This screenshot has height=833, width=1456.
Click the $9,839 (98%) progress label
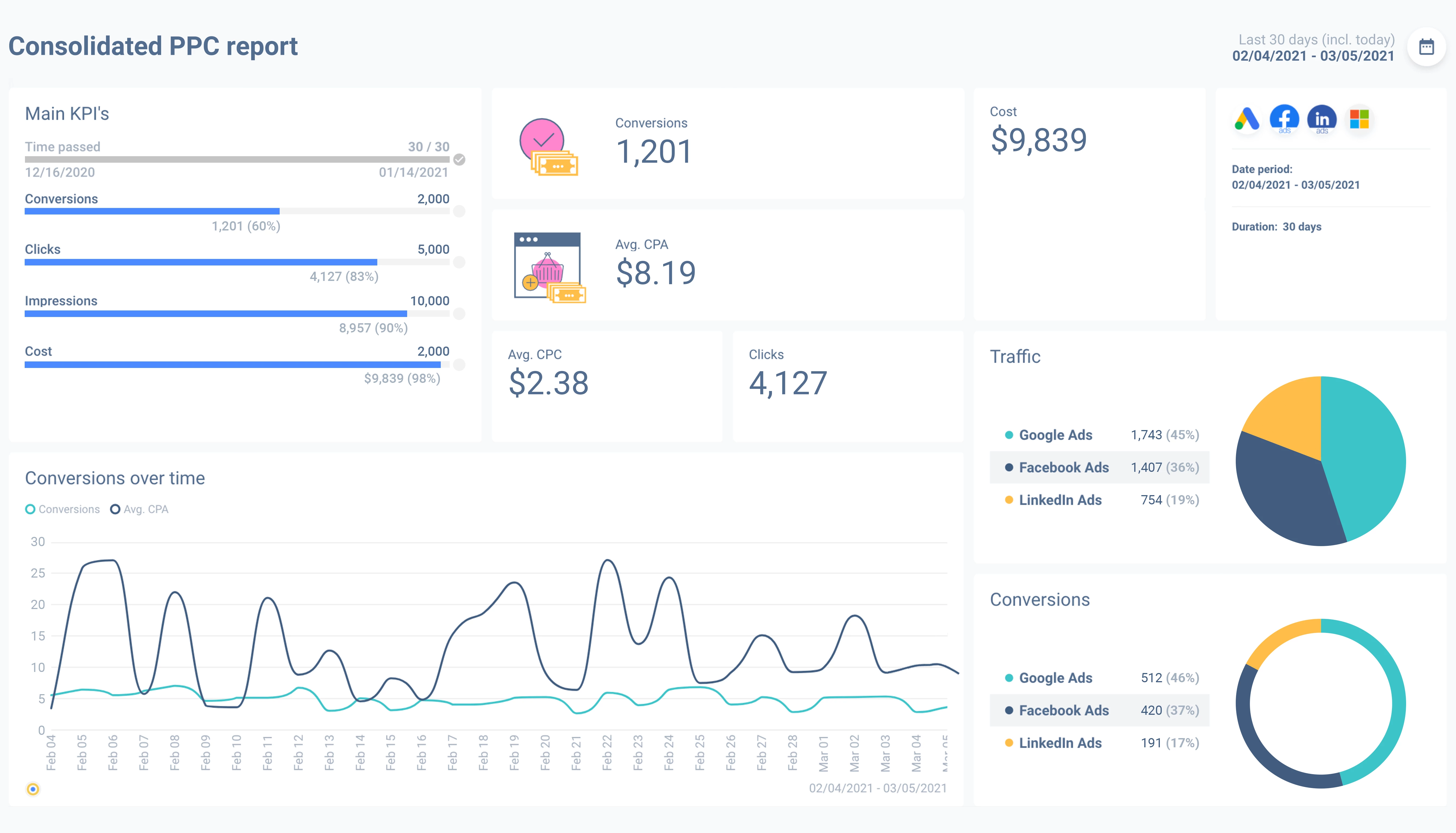(402, 379)
